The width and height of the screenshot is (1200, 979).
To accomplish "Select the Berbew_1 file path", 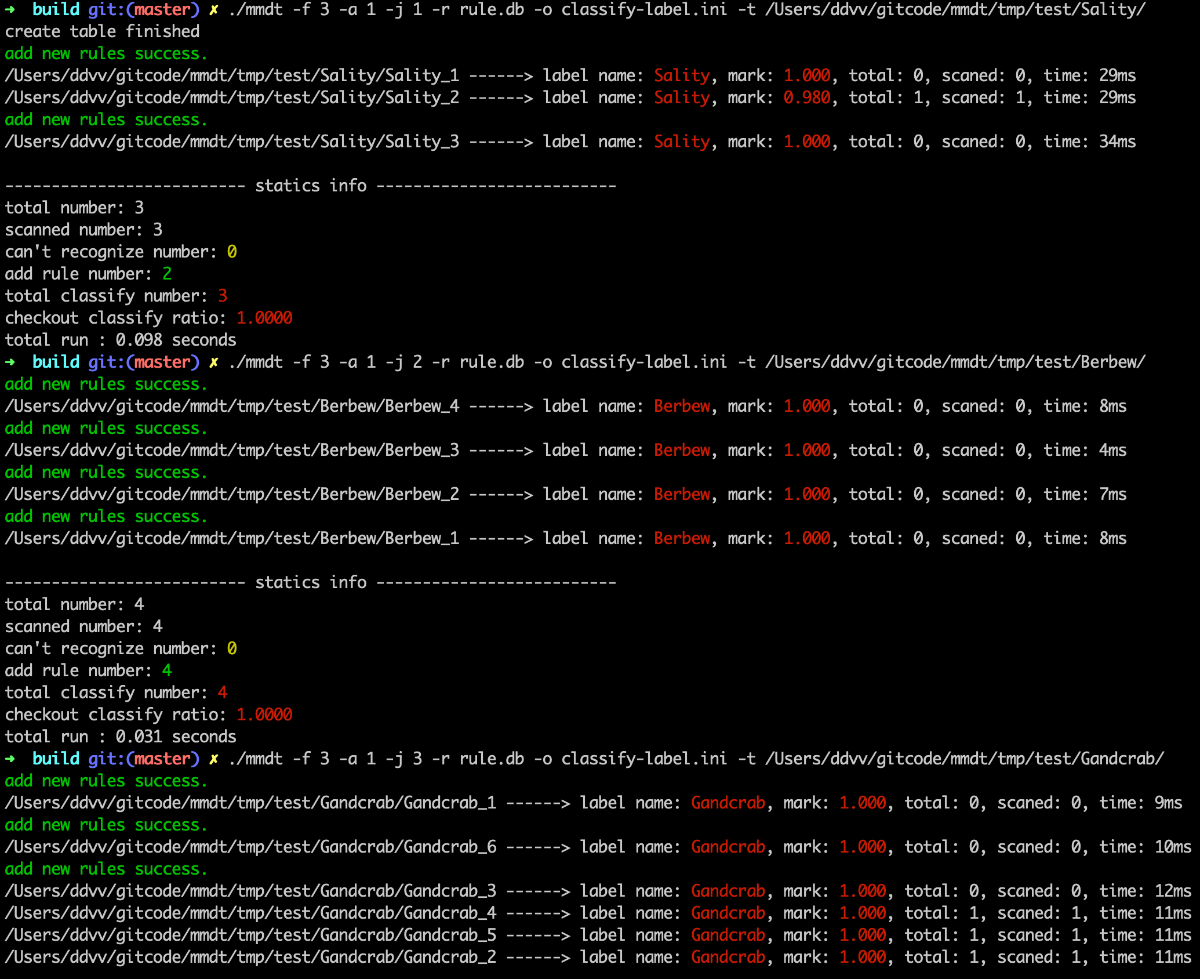I will click(x=232, y=538).
